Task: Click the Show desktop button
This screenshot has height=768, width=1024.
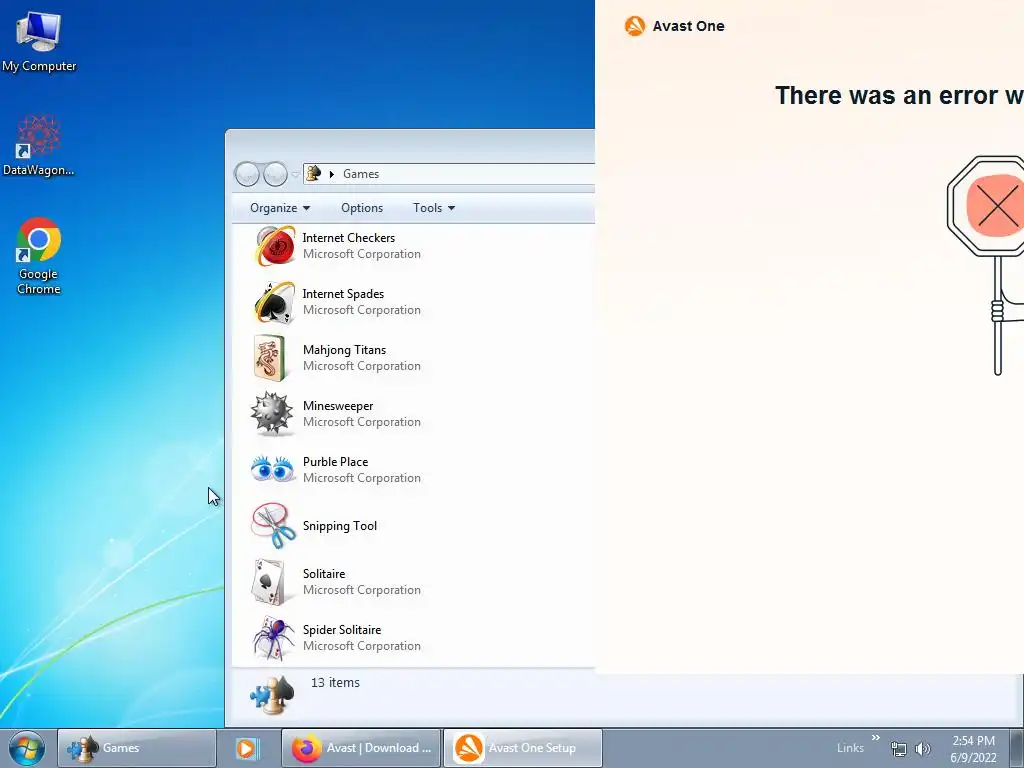Action: click(x=1017, y=748)
